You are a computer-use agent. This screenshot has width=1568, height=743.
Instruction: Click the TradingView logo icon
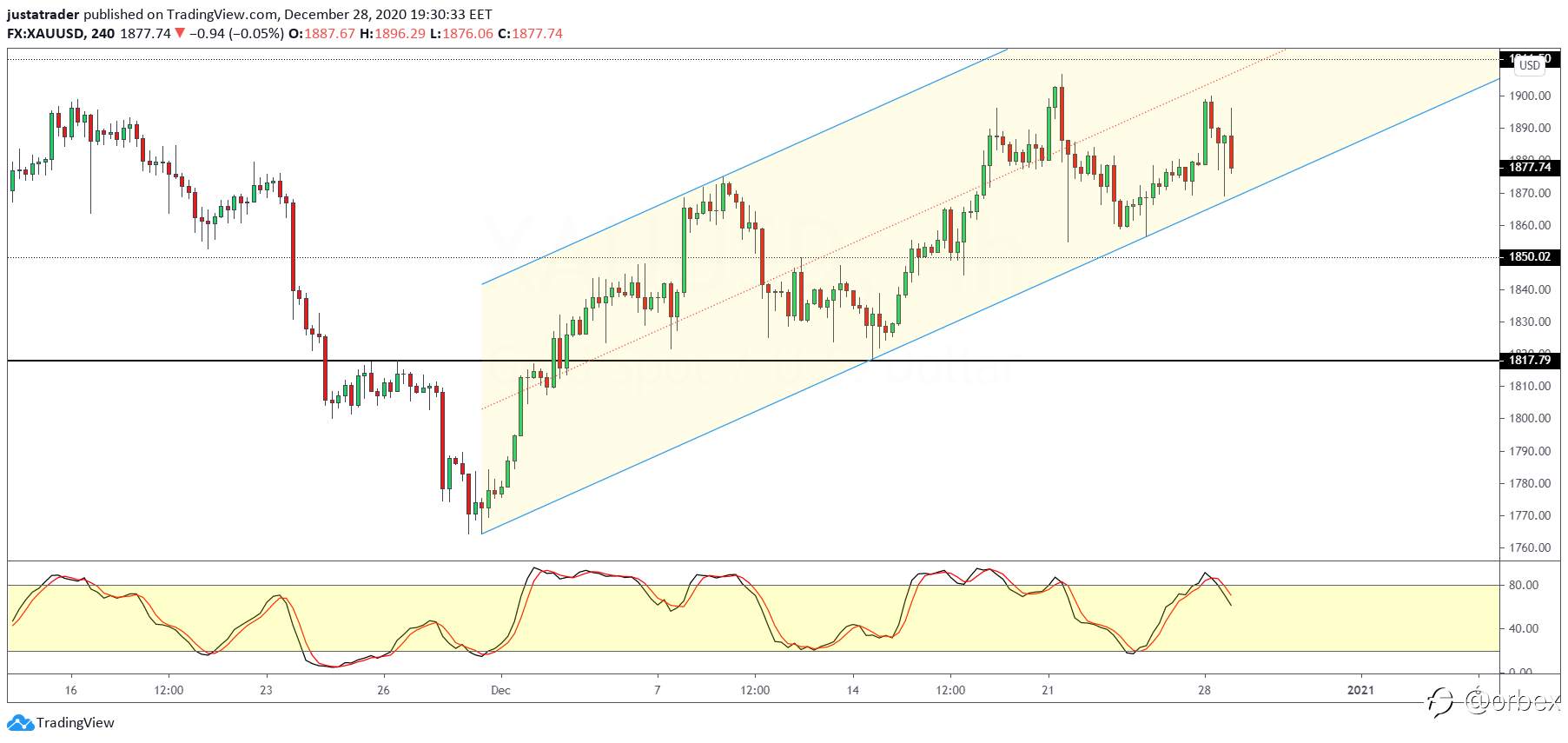[20, 723]
